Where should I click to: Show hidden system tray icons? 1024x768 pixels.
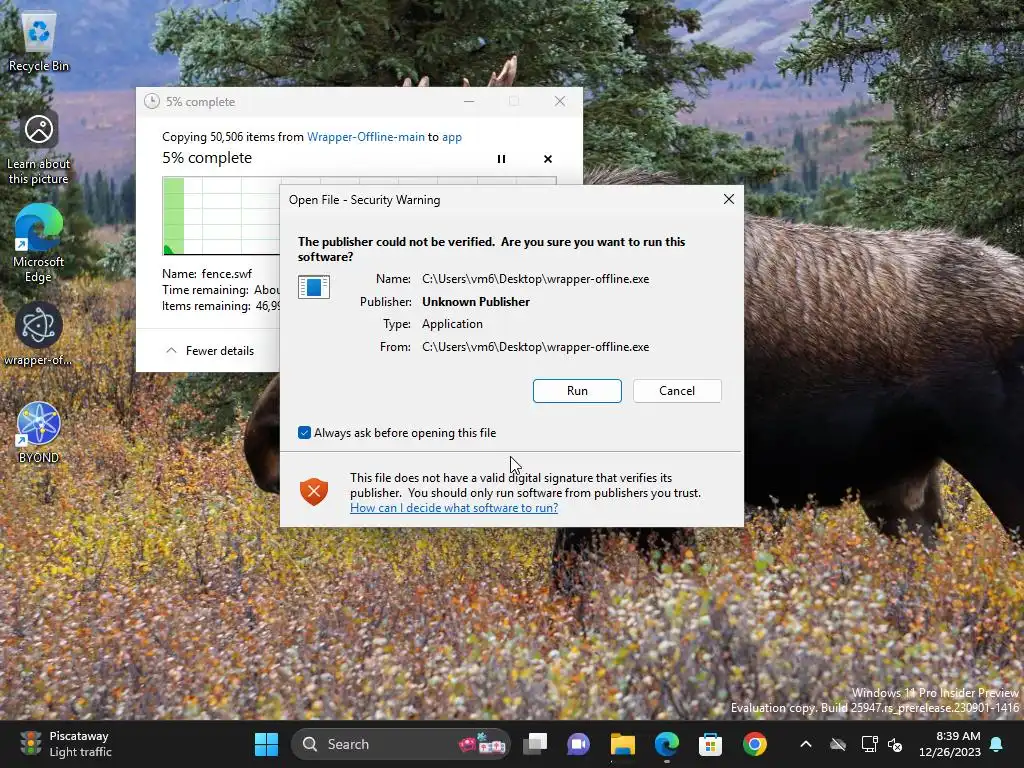pyautogui.click(x=806, y=744)
